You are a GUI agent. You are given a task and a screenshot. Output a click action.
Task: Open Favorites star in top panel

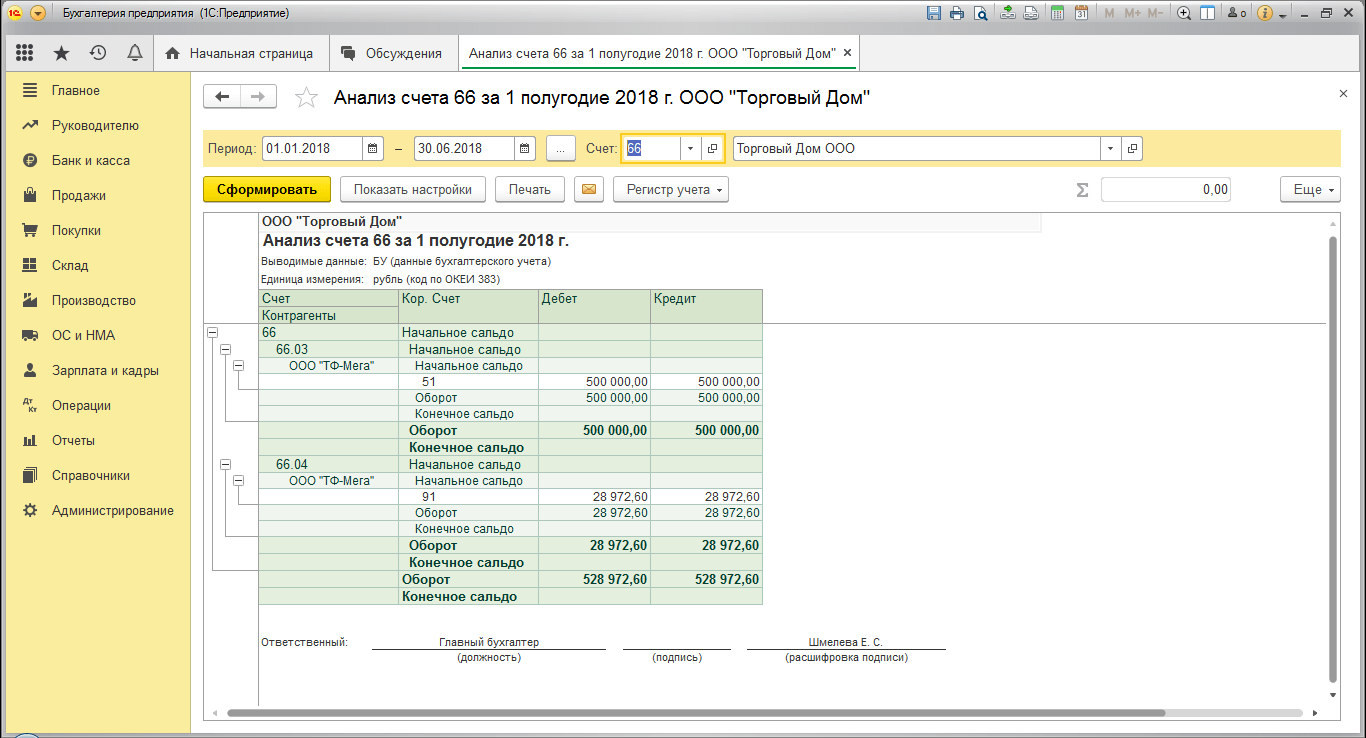(61, 53)
